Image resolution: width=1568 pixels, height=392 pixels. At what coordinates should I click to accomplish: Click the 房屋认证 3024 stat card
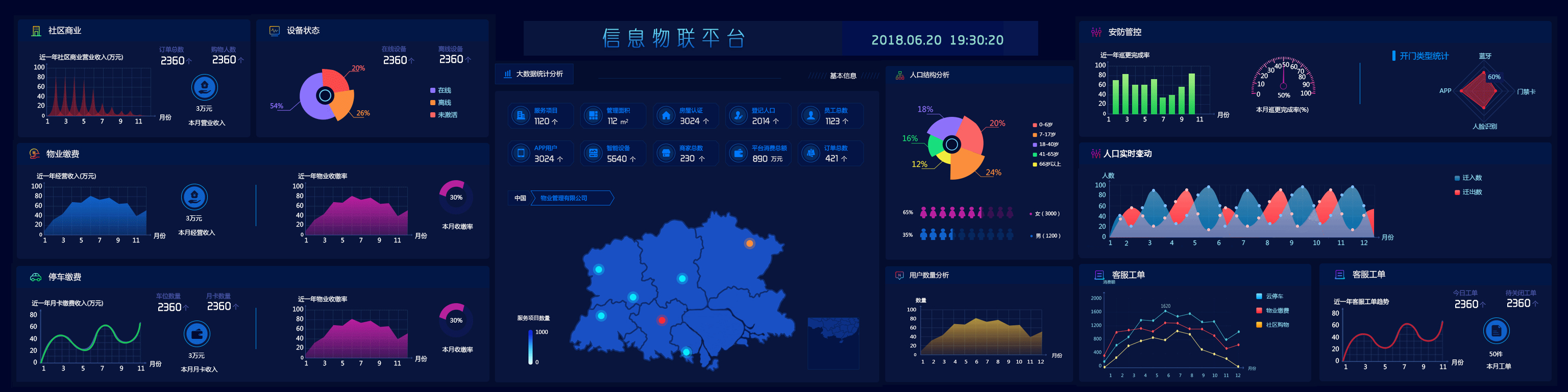point(686,116)
